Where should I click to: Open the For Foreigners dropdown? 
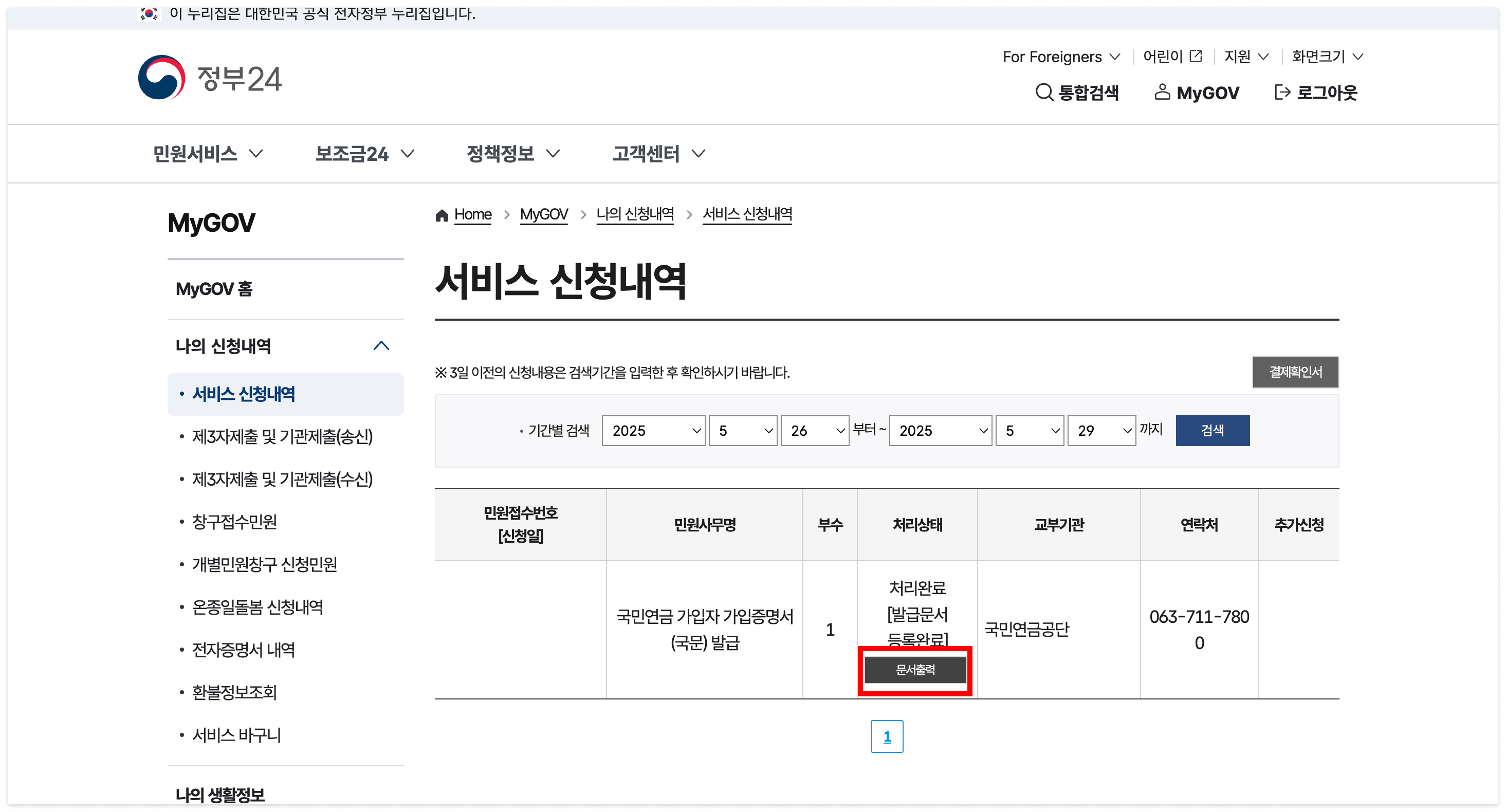pyautogui.click(x=1061, y=57)
